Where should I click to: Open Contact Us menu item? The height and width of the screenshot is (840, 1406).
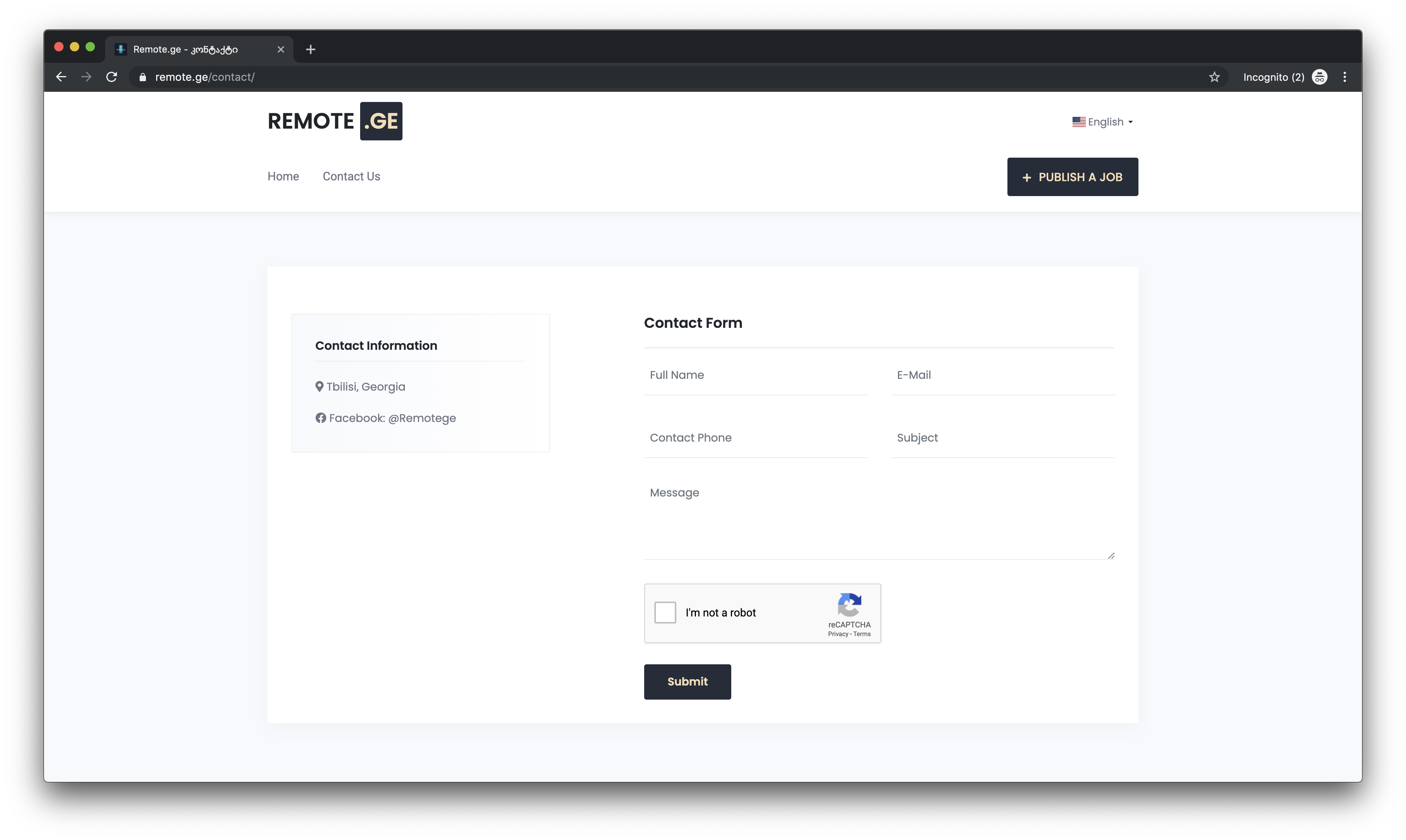pyautogui.click(x=351, y=176)
